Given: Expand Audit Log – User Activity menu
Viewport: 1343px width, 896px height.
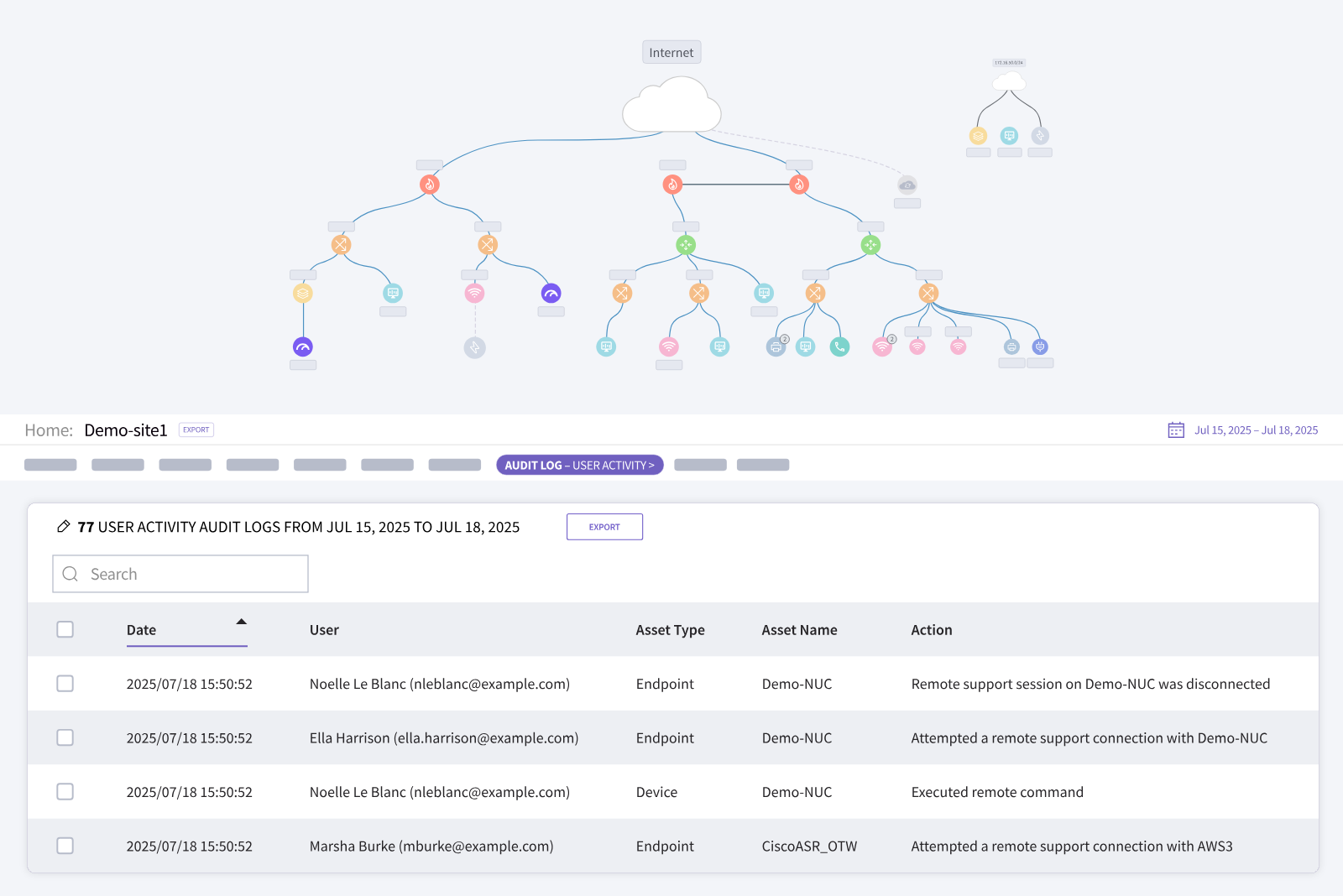Looking at the screenshot, I should tap(580, 465).
